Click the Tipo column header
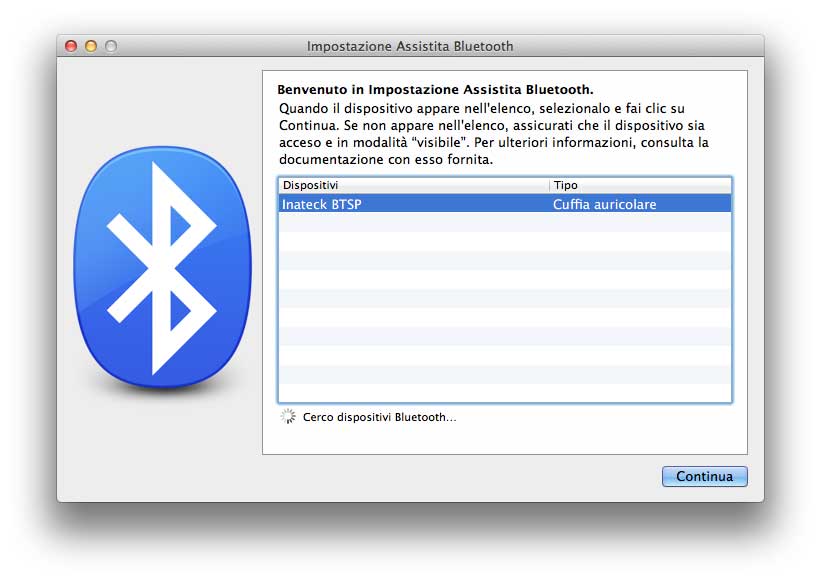 point(640,185)
